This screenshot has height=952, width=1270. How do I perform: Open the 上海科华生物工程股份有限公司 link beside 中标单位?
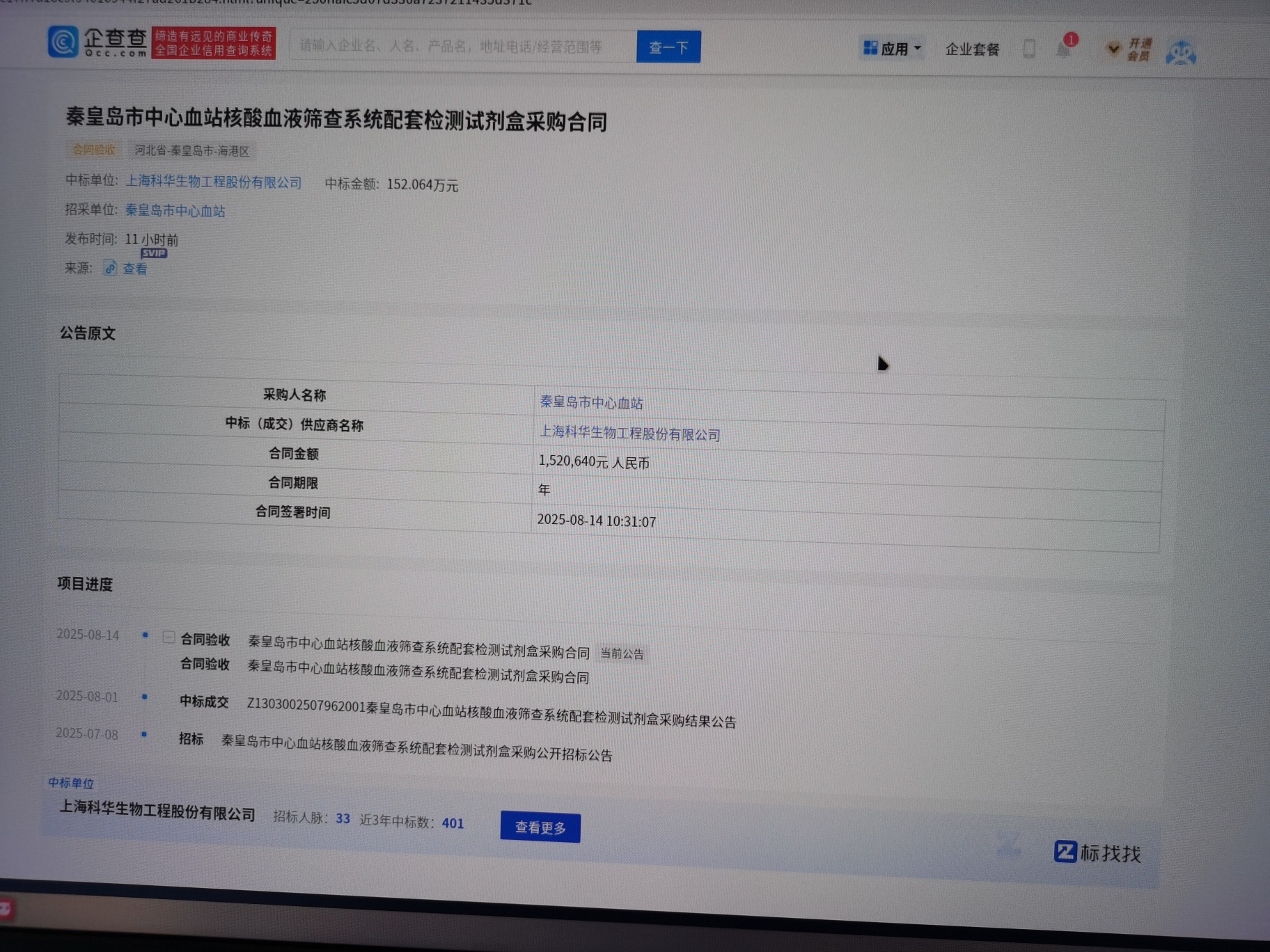coord(213,182)
